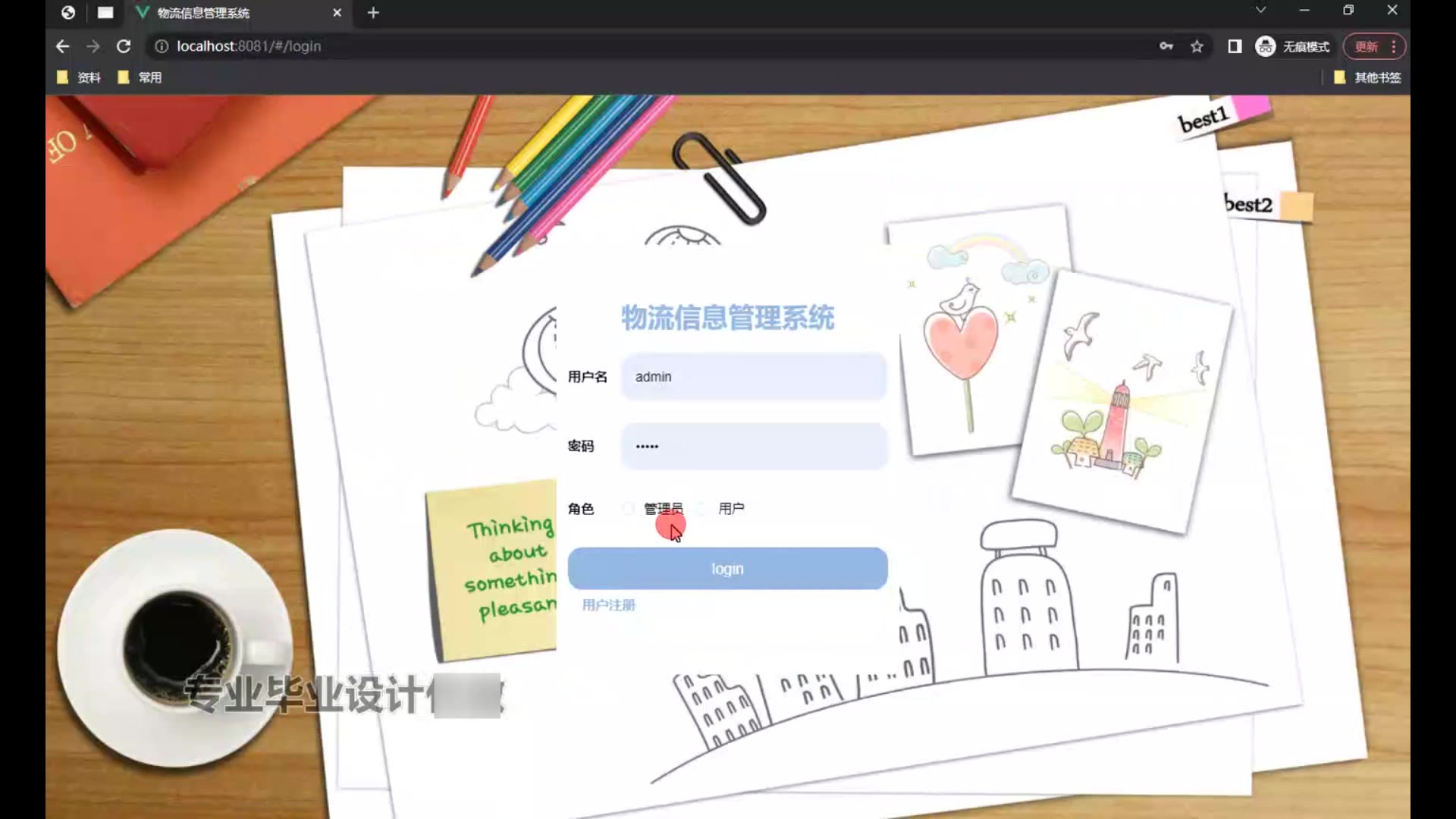
Task: Open a new tab with the plus button
Action: click(x=373, y=13)
